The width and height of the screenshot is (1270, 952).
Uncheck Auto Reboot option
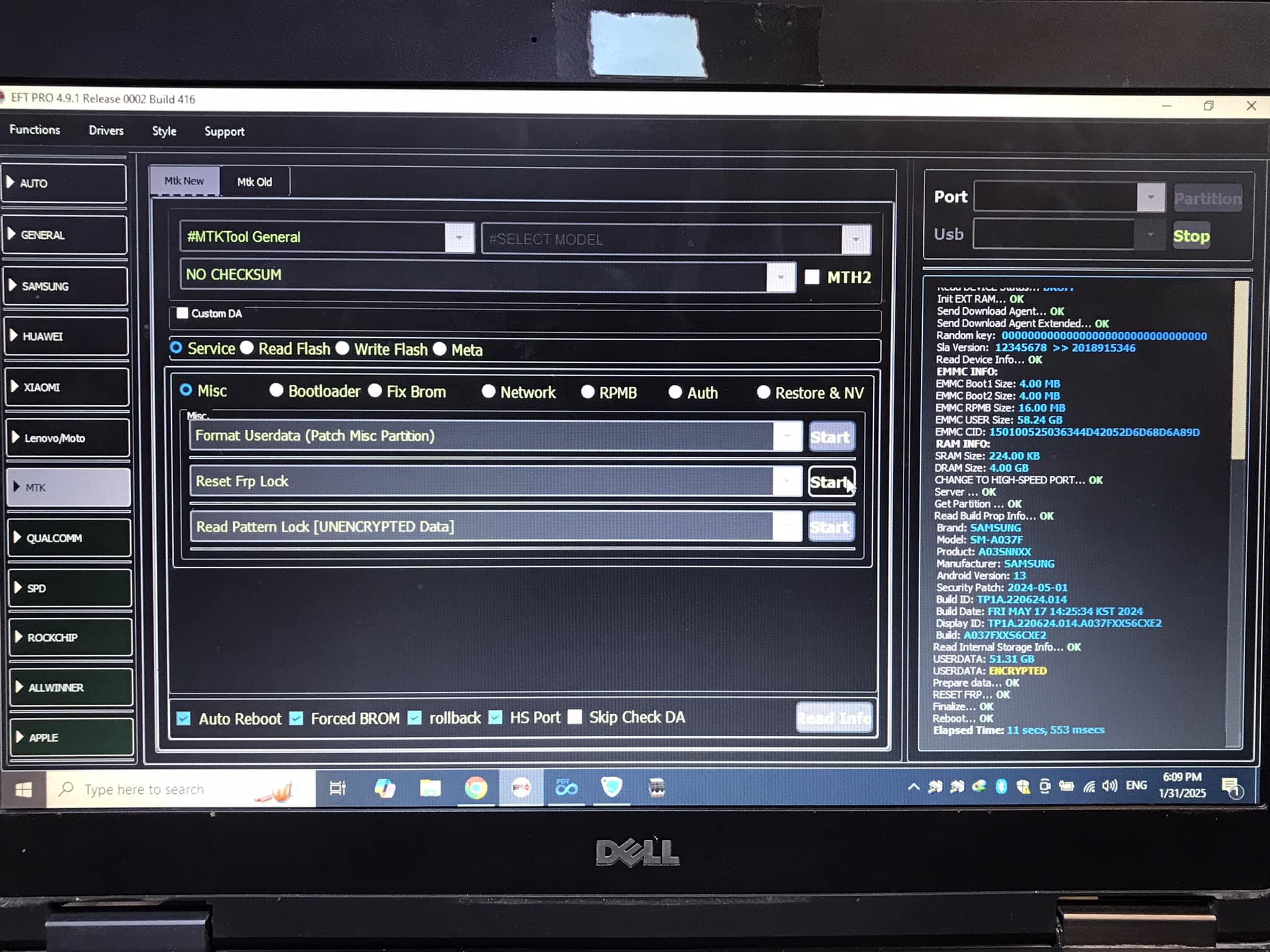tap(184, 718)
